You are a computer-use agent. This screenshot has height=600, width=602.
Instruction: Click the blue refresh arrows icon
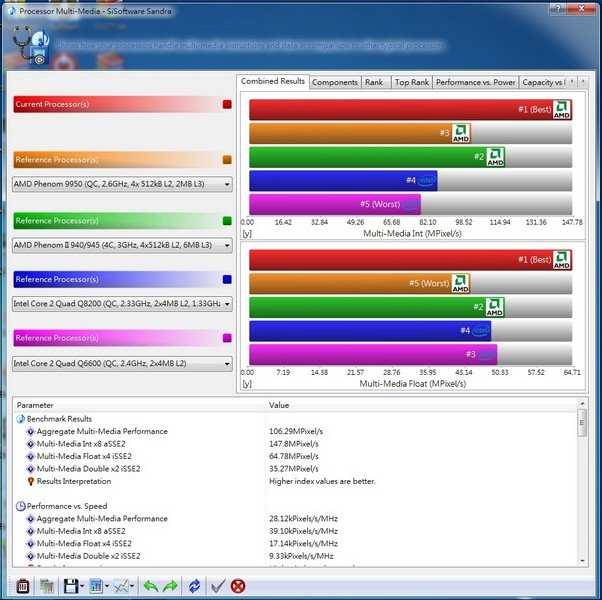pos(194,586)
